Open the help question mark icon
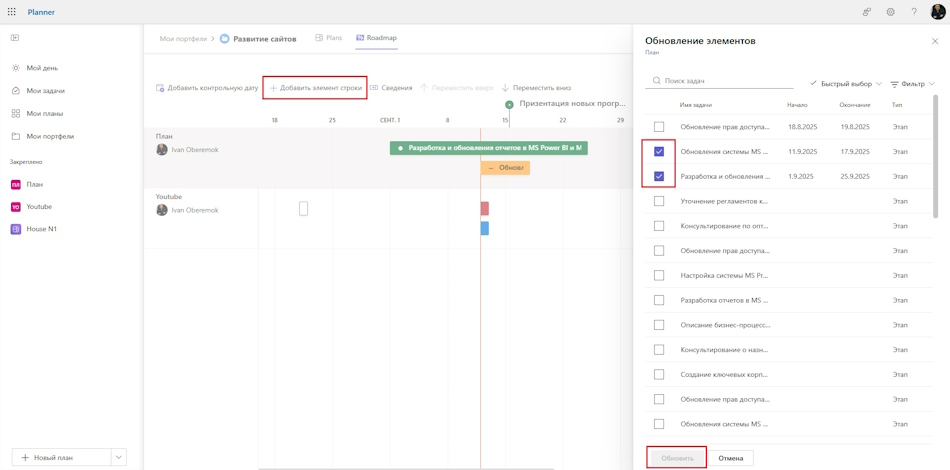This screenshot has width=950, height=470. click(914, 12)
